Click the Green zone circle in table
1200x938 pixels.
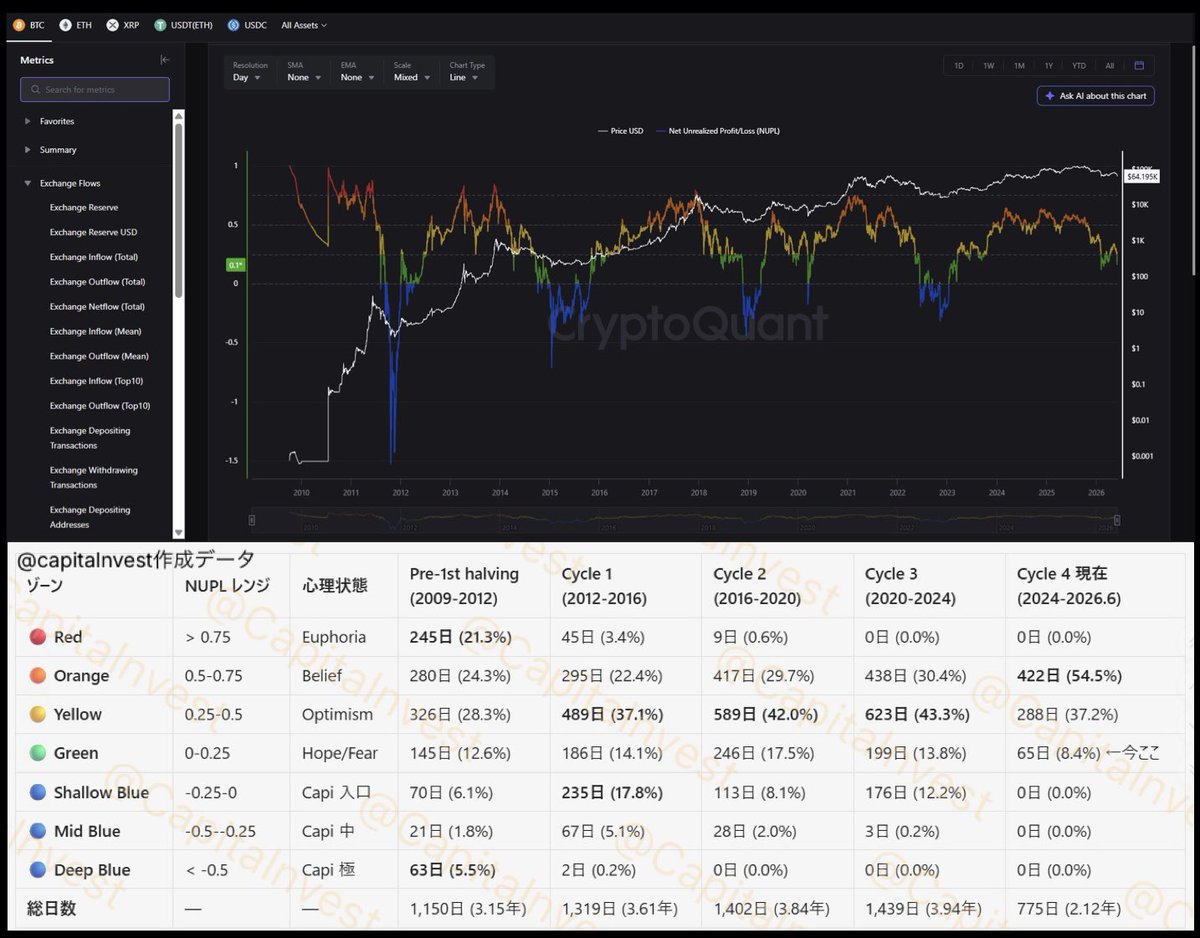[38, 753]
